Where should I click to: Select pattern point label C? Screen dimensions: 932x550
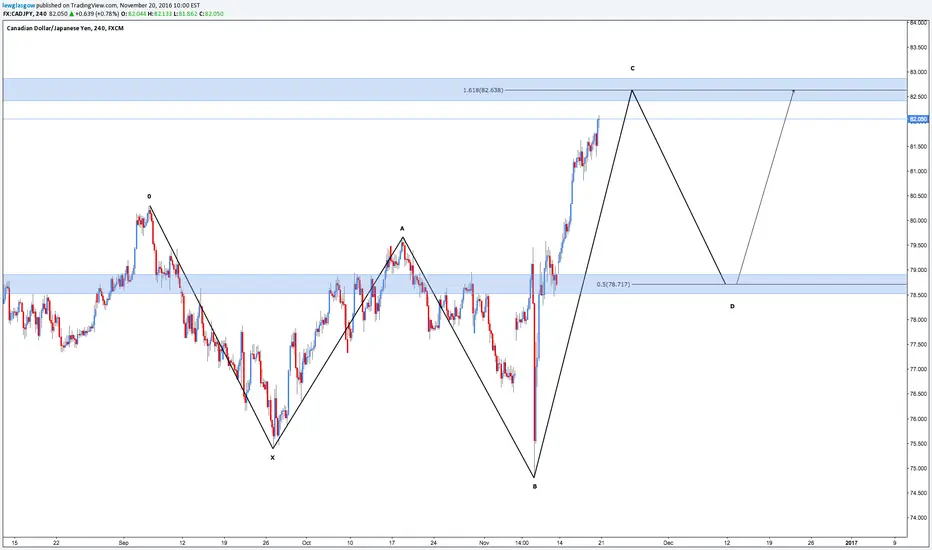point(632,68)
